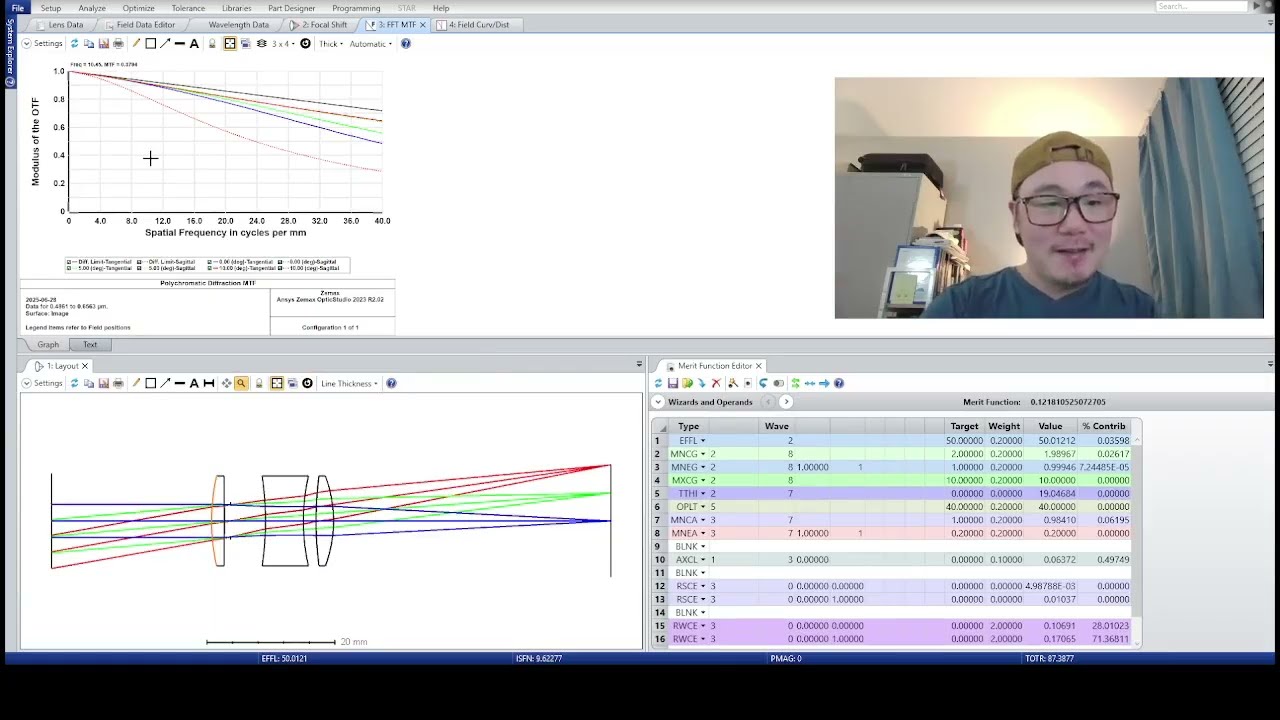Select Target cell 50.00000 in EFFL row
Viewport: 1280px width, 720px height.
967,440
